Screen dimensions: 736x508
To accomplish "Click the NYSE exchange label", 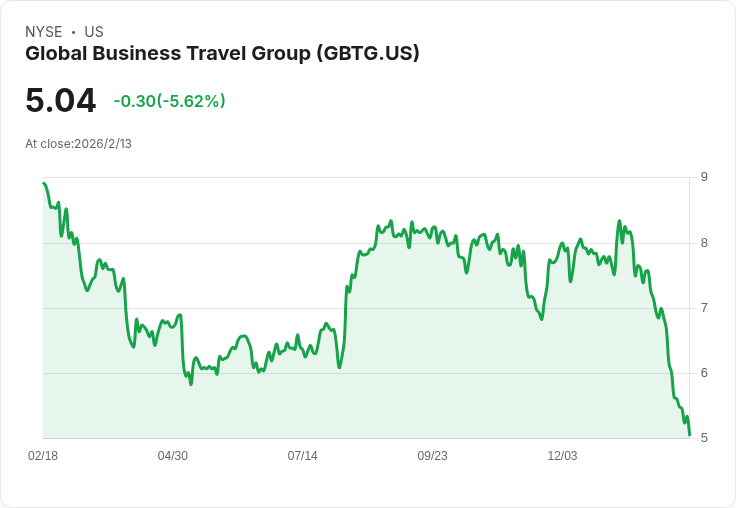I will pos(44,32).
